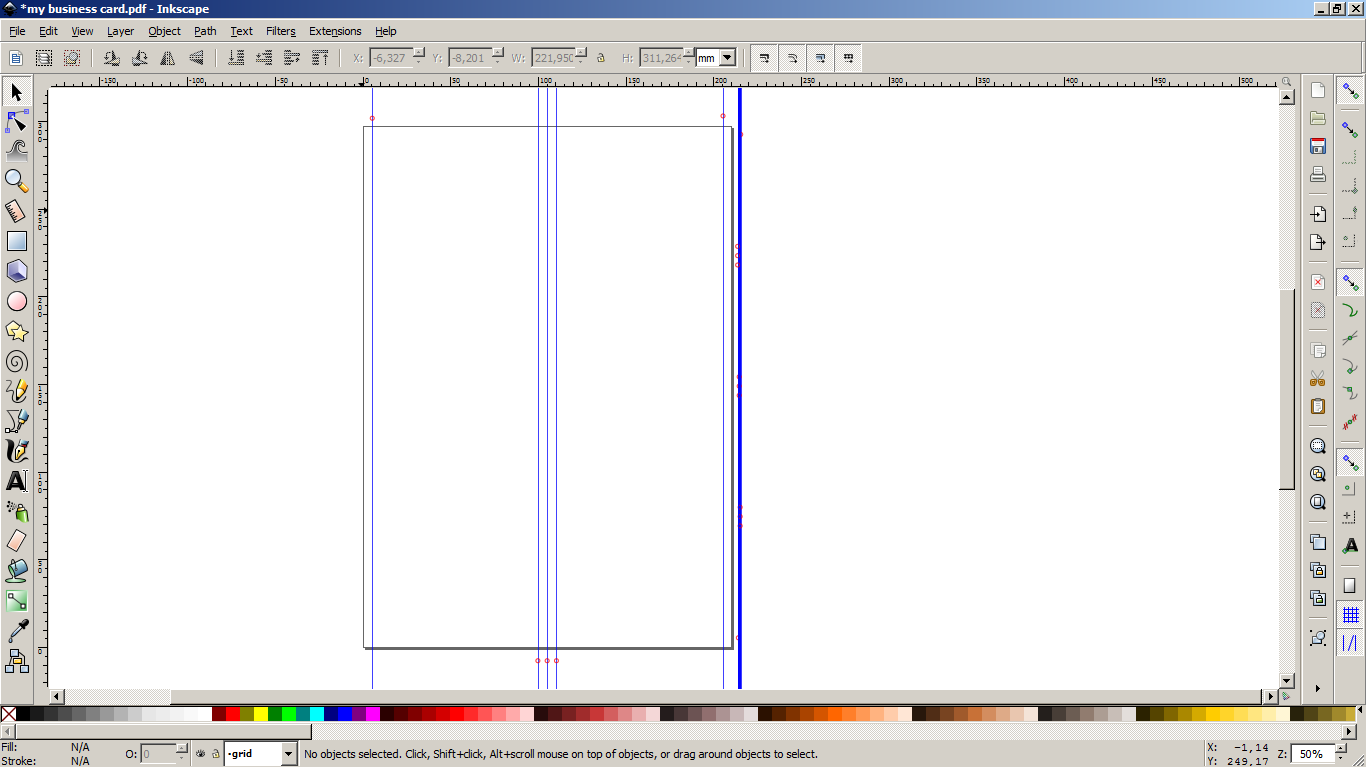Click the flip horizontal button
The image size is (1366, 768).
tap(167, 57)
